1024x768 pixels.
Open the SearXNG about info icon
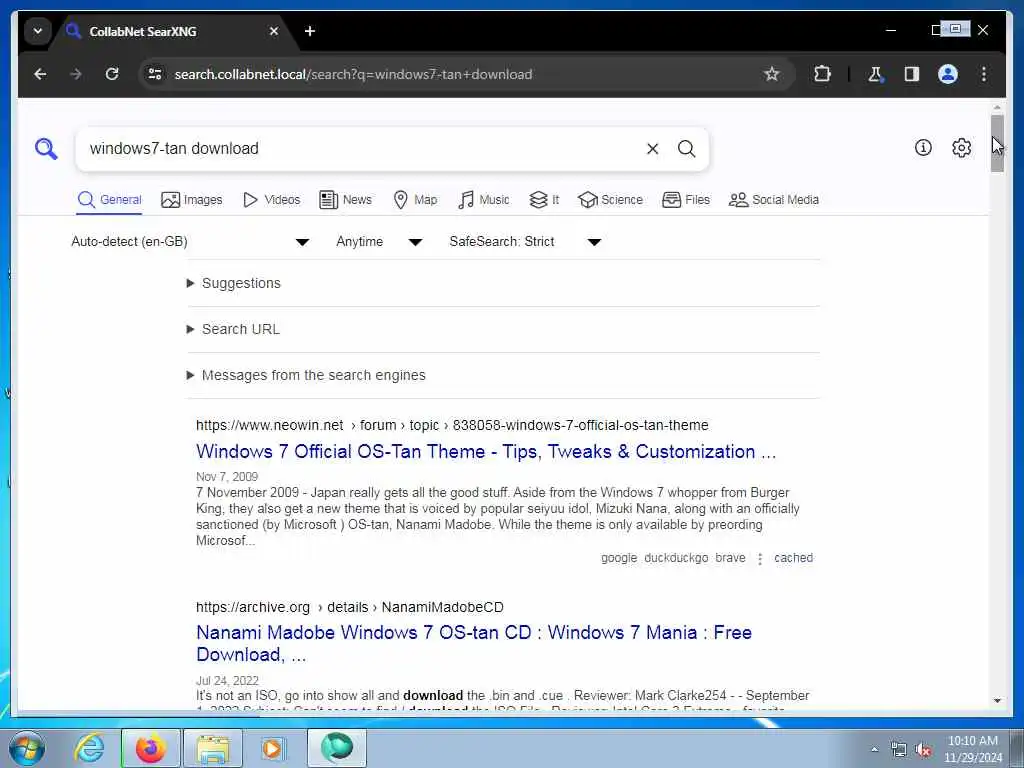(x=923, y=148)
